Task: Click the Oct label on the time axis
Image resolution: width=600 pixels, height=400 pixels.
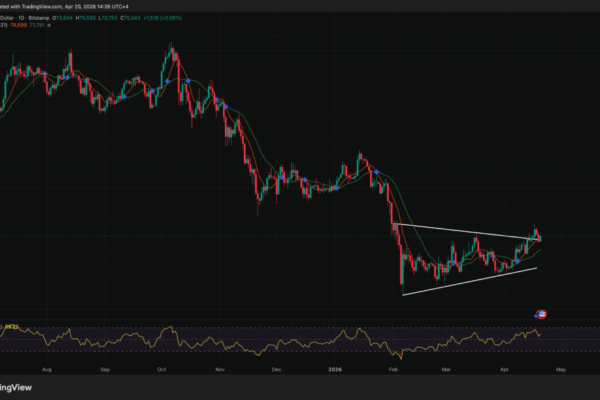Action: click(x=164, y=369)
